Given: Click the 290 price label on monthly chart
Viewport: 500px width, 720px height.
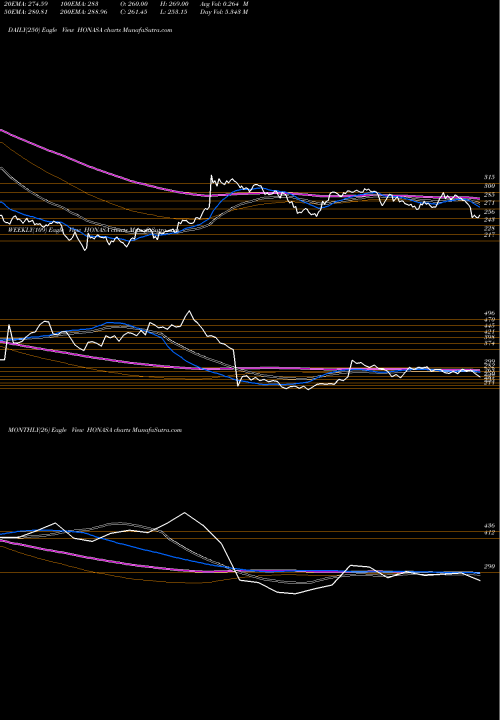Looking at the screenshot, I should (x=489, y=567).
